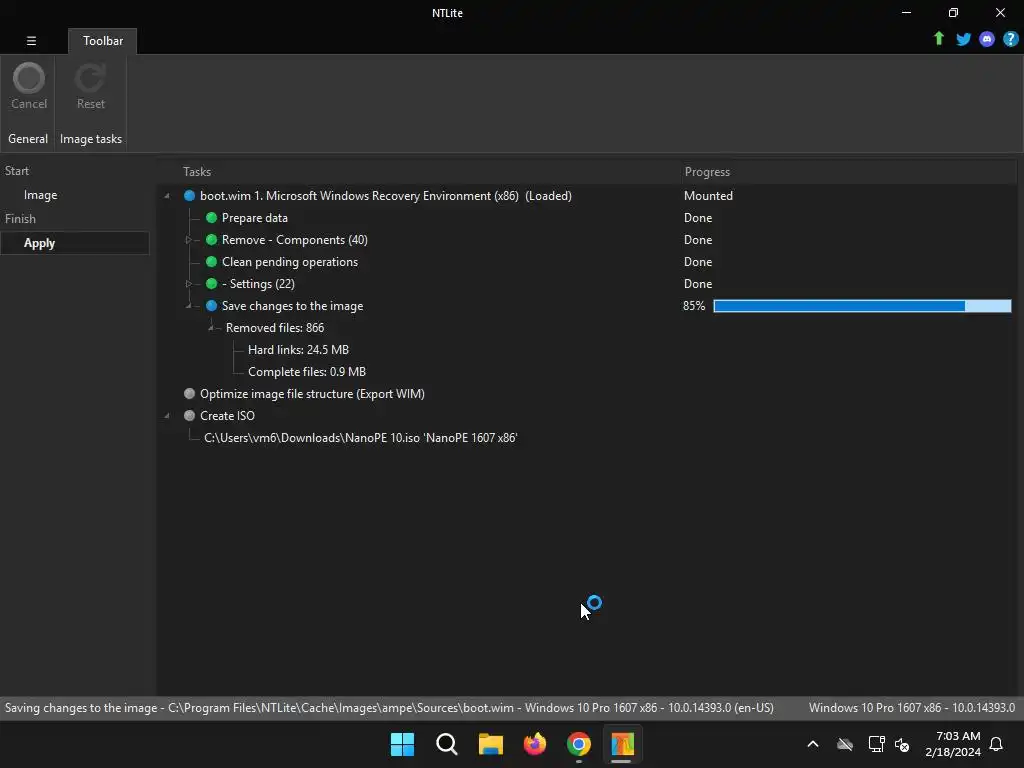Click the green dot beside - Settings (22)
Viewport: 1024px width, 768px height.
[211, 283]
